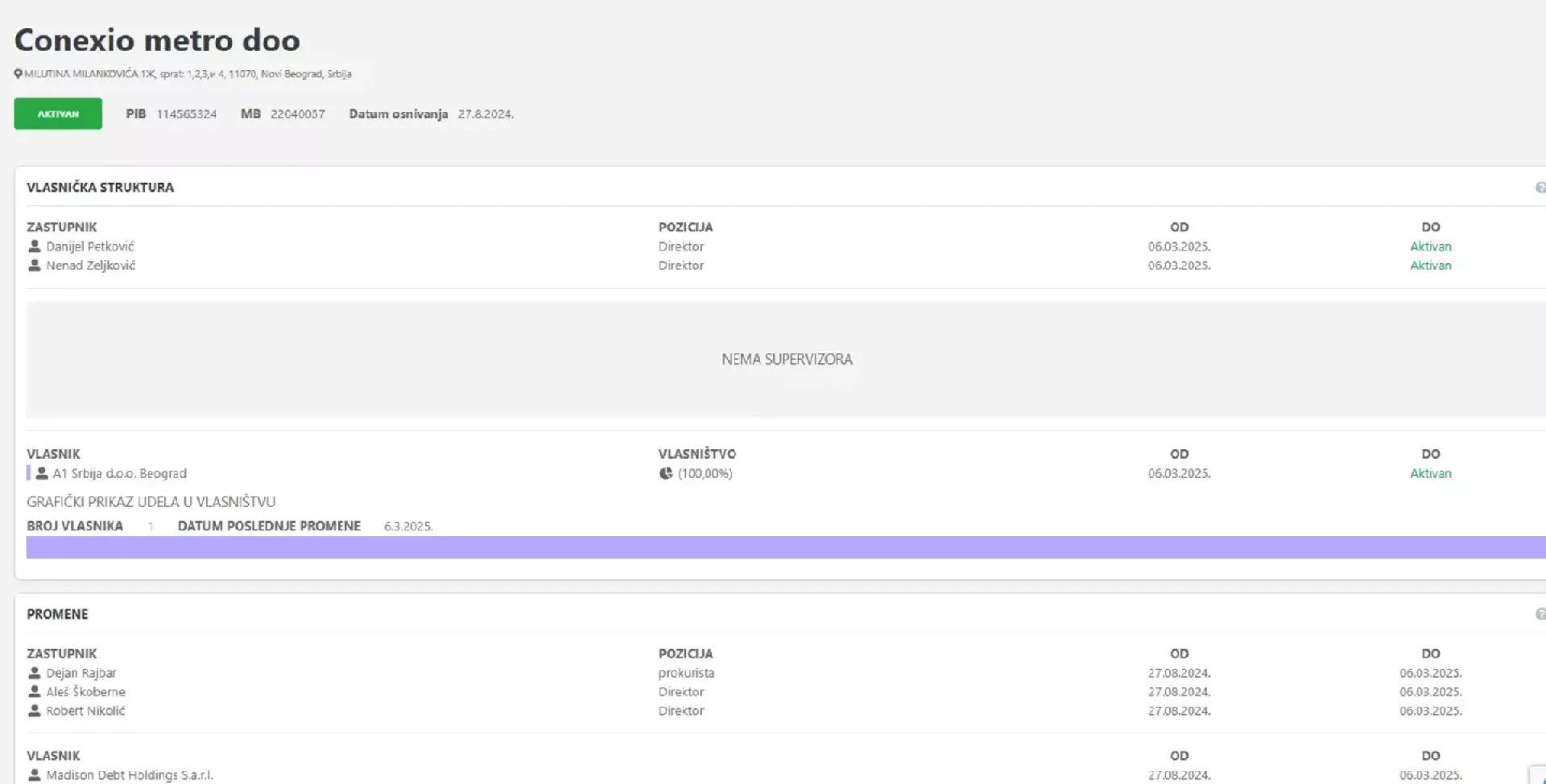Screen dimensions: 1546x784
Task: Click person icon next to Nenad Zeljković
Action: 35,266
